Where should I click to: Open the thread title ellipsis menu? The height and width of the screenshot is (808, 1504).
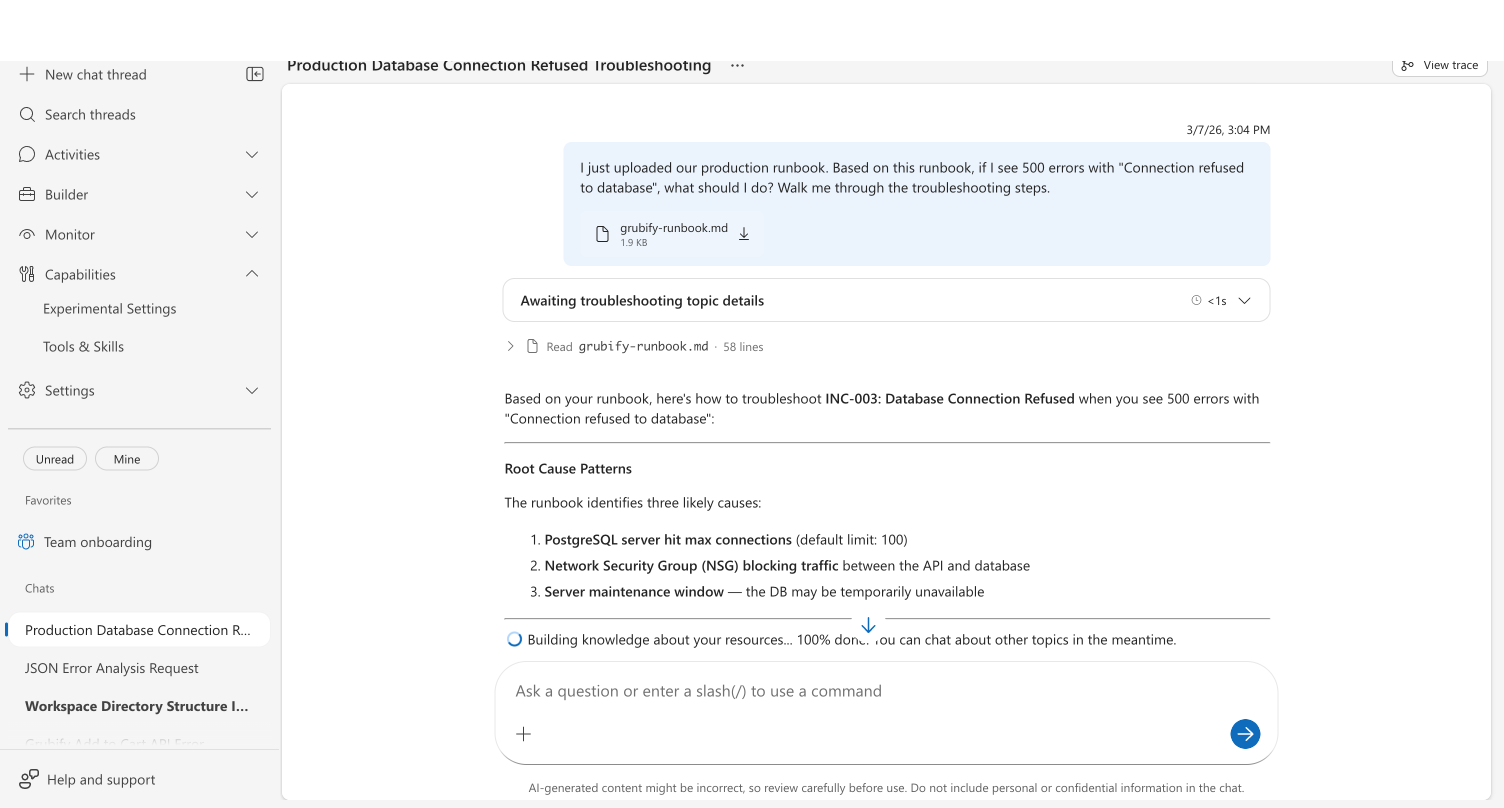(737, 65)
